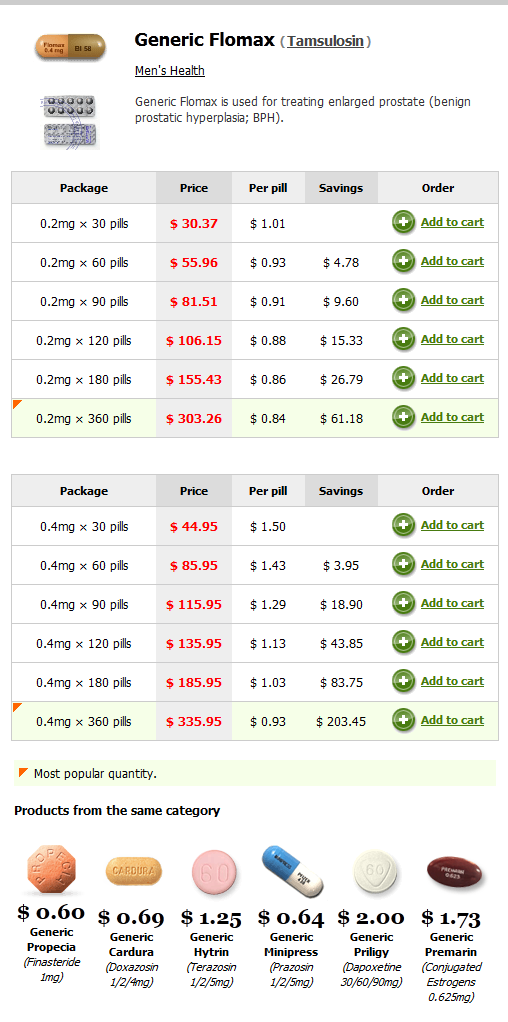This screenshot has height=1022, width=508.
Task: Add 0.4mg × 120 pills to cart
Action: point(452,642)
